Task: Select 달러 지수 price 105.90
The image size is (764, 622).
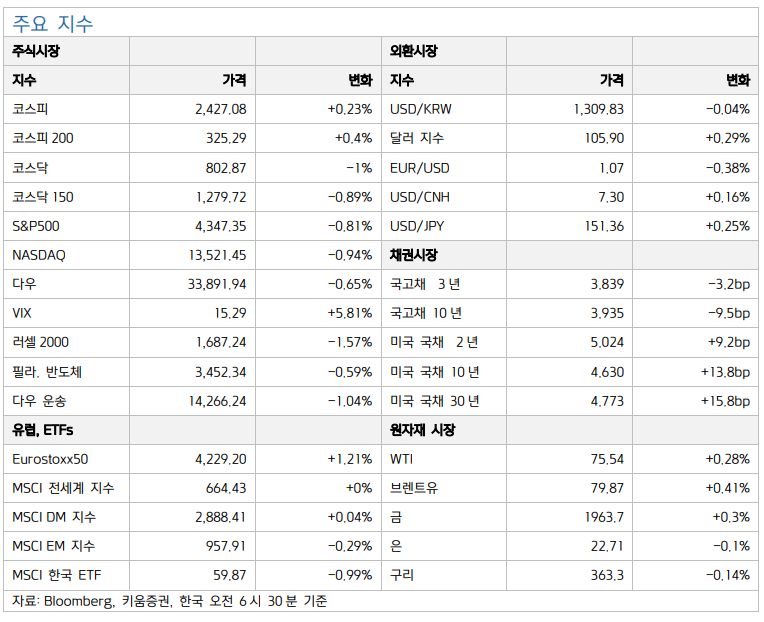Action: pyautogui.click(x=604, y=138)
